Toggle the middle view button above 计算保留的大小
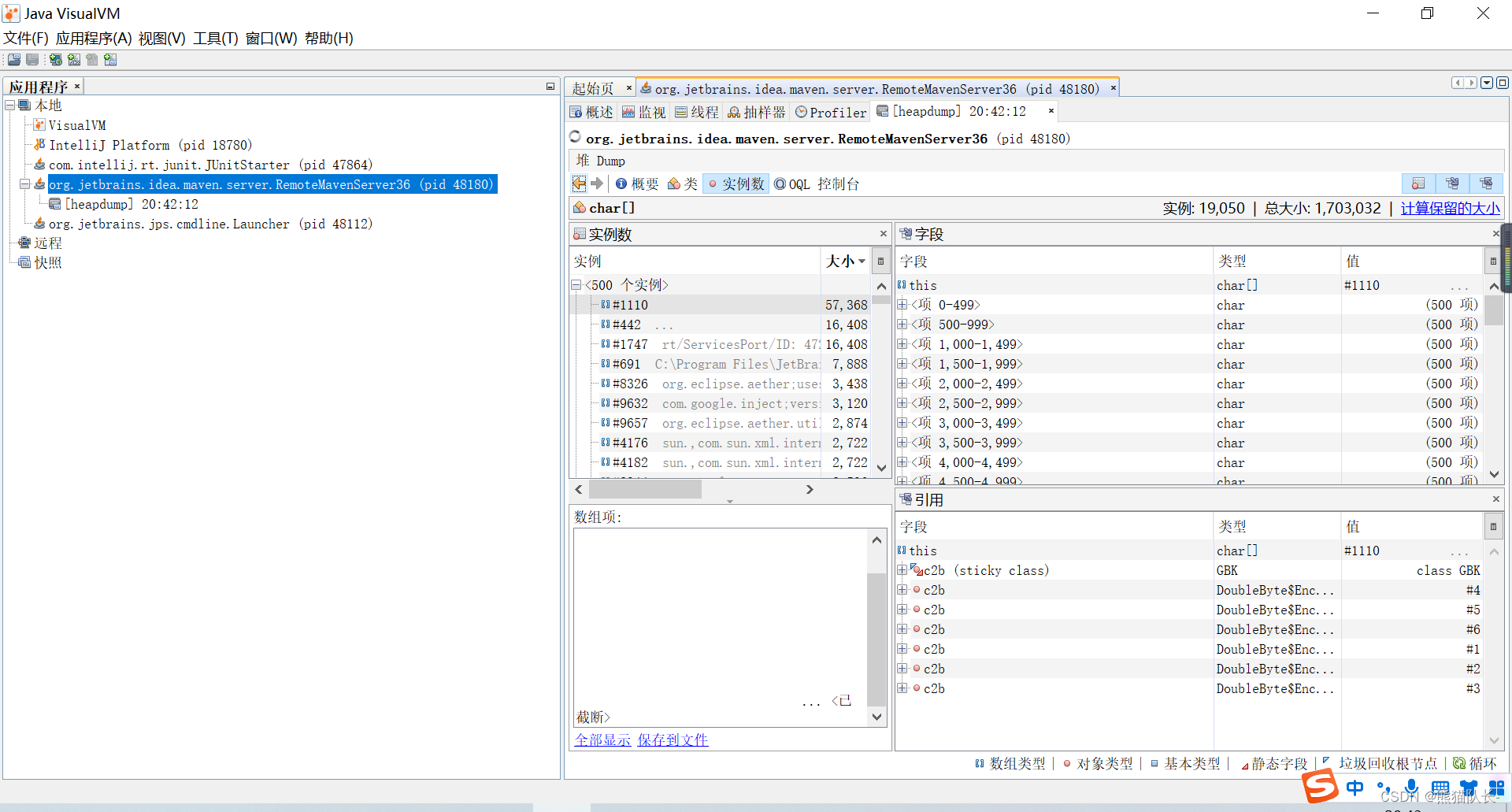Viewport: 1512px width, 812px height. pyautogui.click(x=1452, y=184)
